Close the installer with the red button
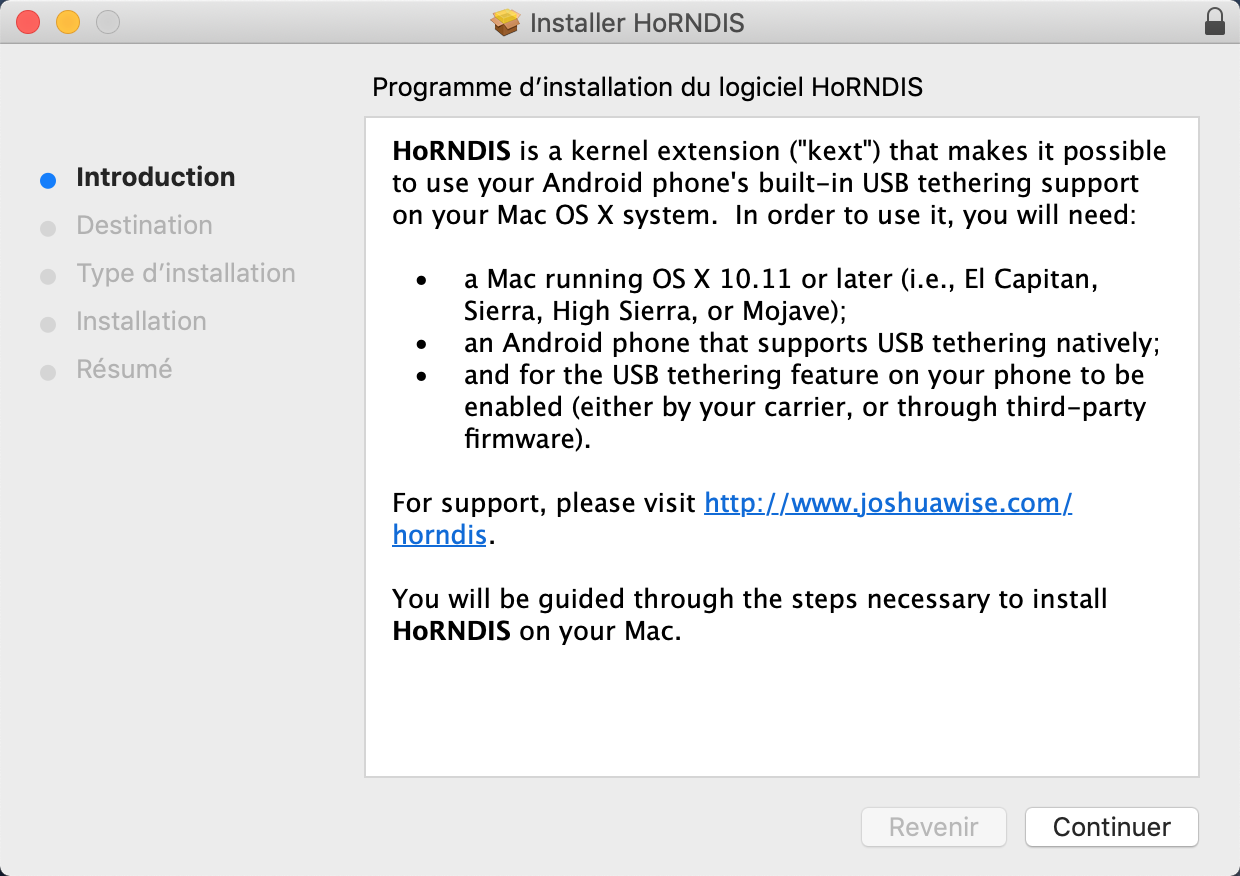The image size is (1240, 876). [28, 22]
